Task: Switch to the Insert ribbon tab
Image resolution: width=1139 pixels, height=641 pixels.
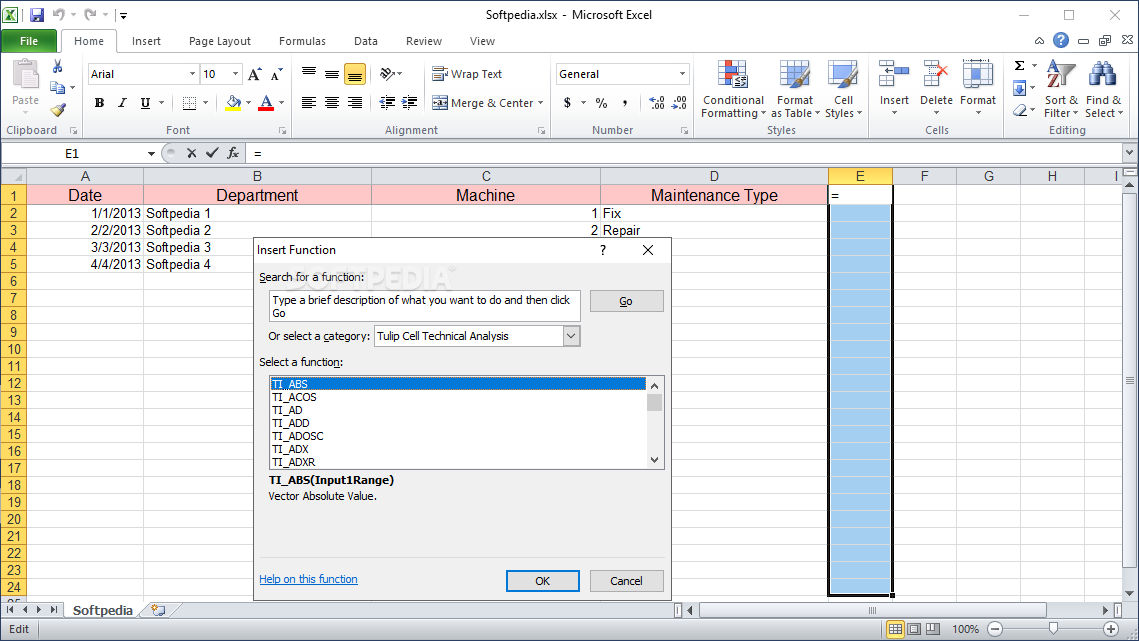Action: (x=146, y=41)
